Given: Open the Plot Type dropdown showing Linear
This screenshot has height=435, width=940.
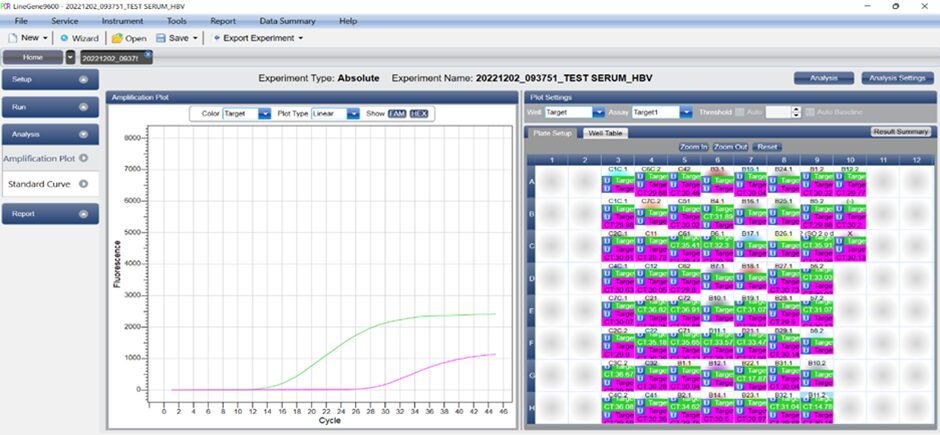Looking at the screenshot, I should [x=352, y=114].
